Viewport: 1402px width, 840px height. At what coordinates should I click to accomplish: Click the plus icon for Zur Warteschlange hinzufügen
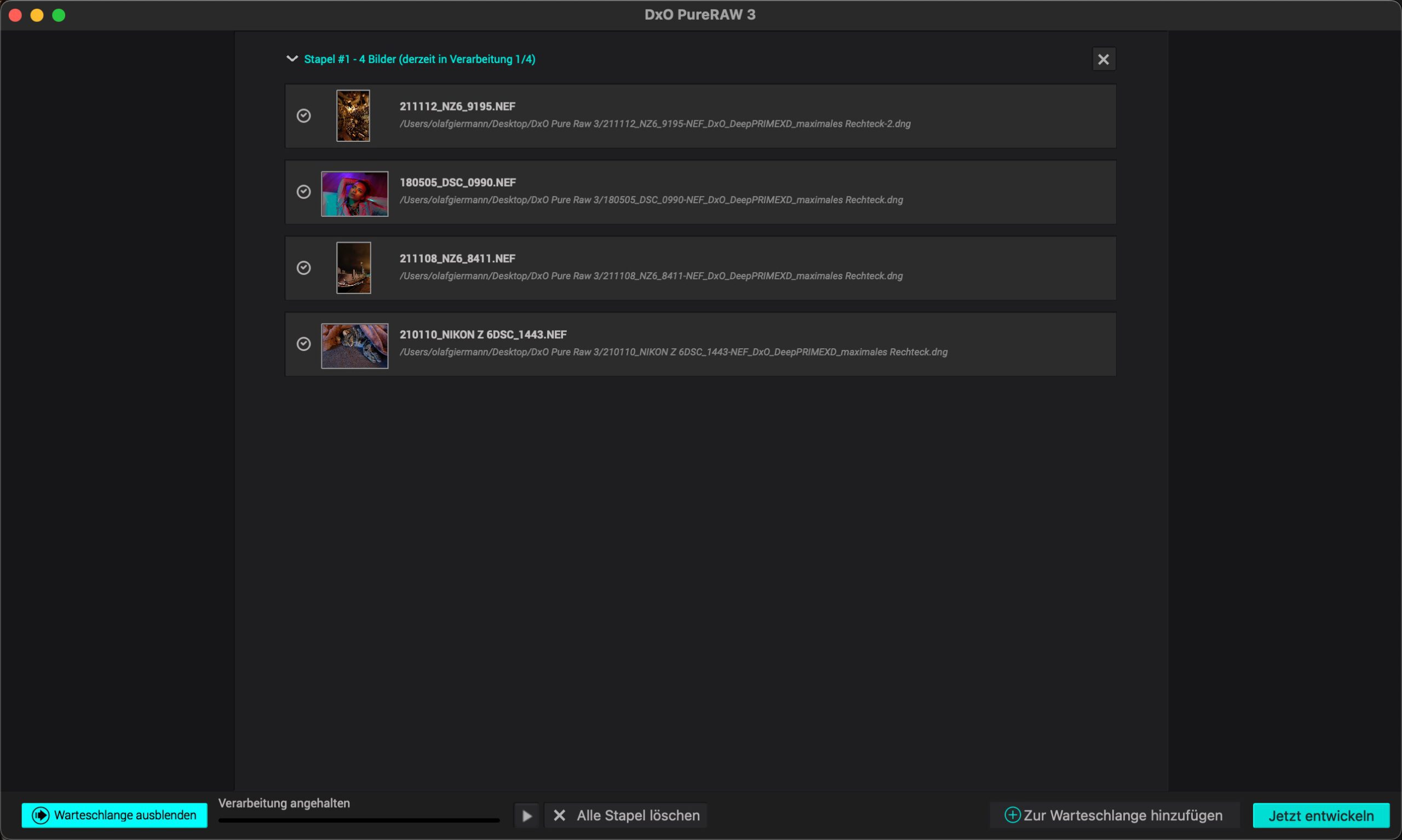(x=1012, y=815)
